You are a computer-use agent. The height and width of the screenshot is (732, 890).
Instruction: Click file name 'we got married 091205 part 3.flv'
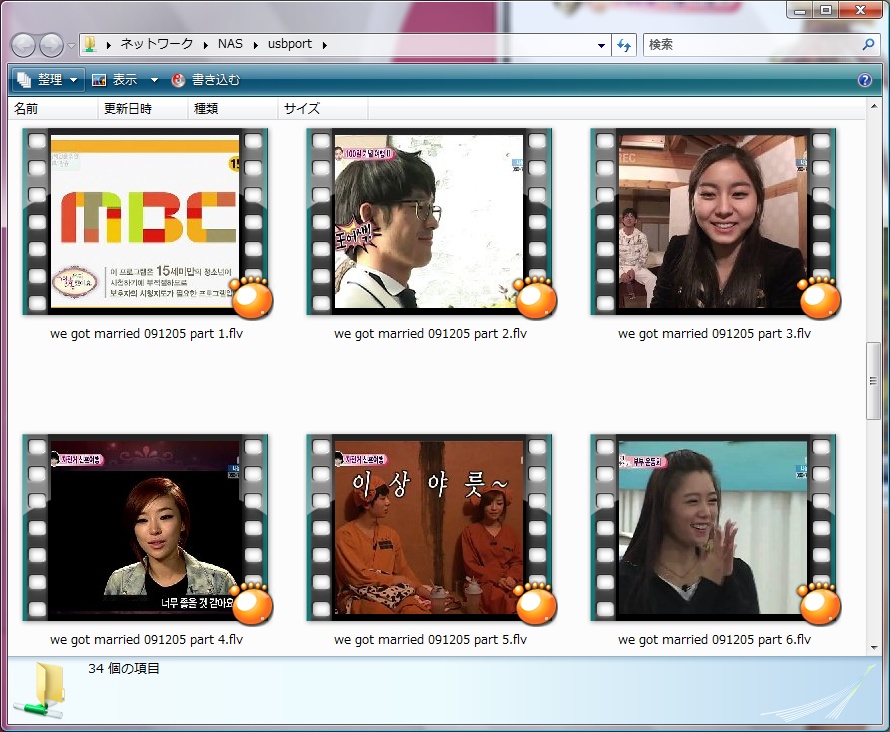tap(714, 334)
